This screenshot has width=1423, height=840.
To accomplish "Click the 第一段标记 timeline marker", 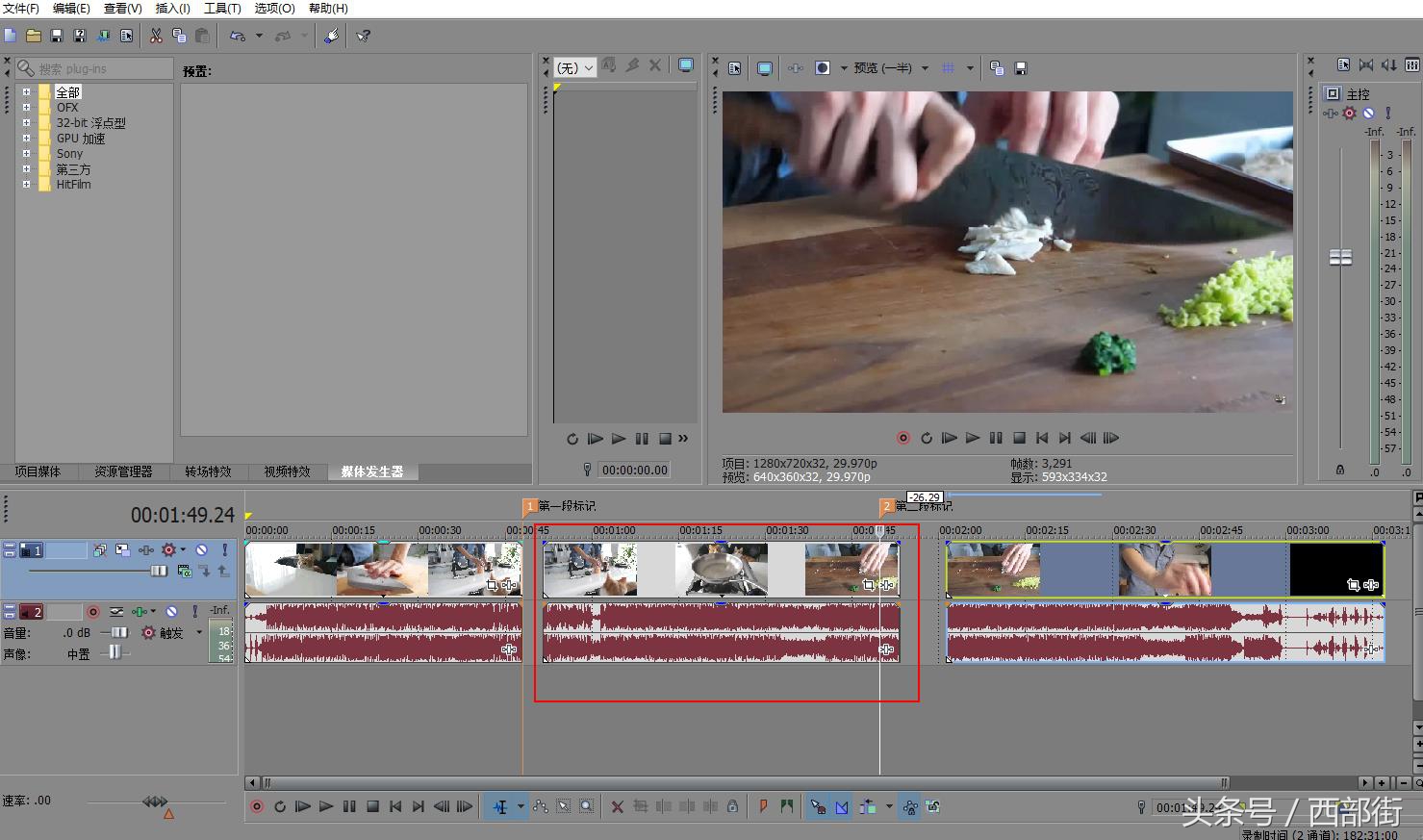I will point(529,506).
